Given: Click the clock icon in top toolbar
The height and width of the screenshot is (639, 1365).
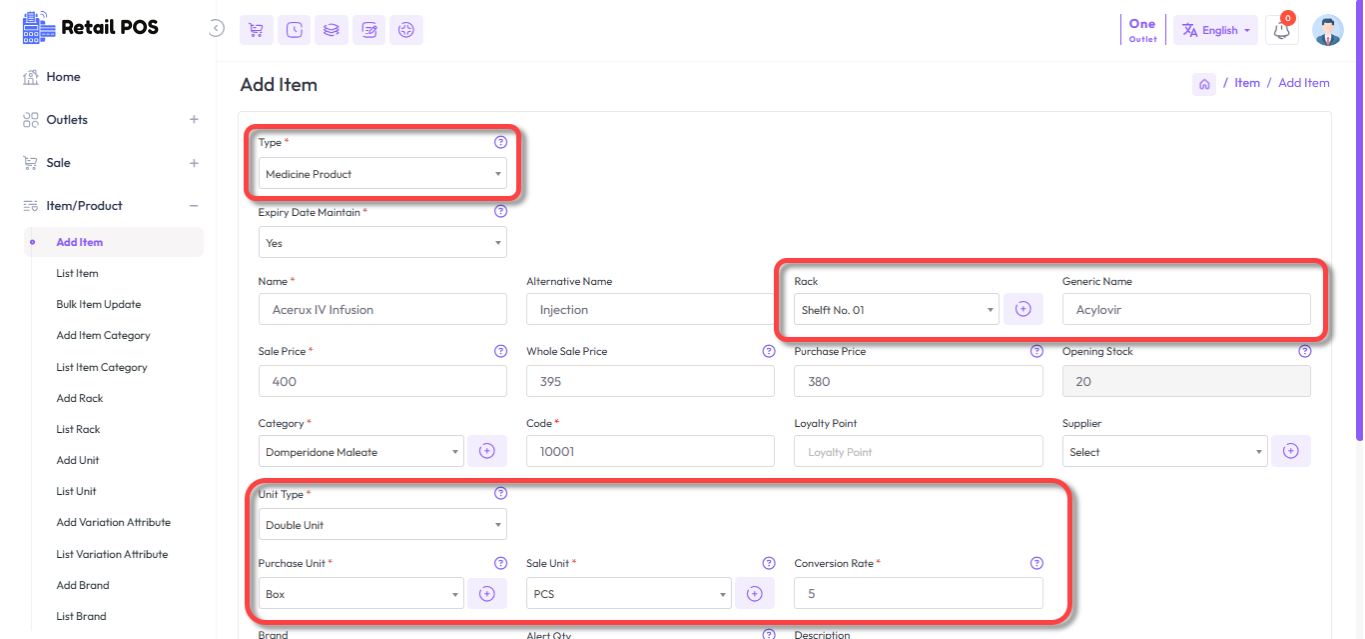Looking at the screenshot, I should [294, 30].
